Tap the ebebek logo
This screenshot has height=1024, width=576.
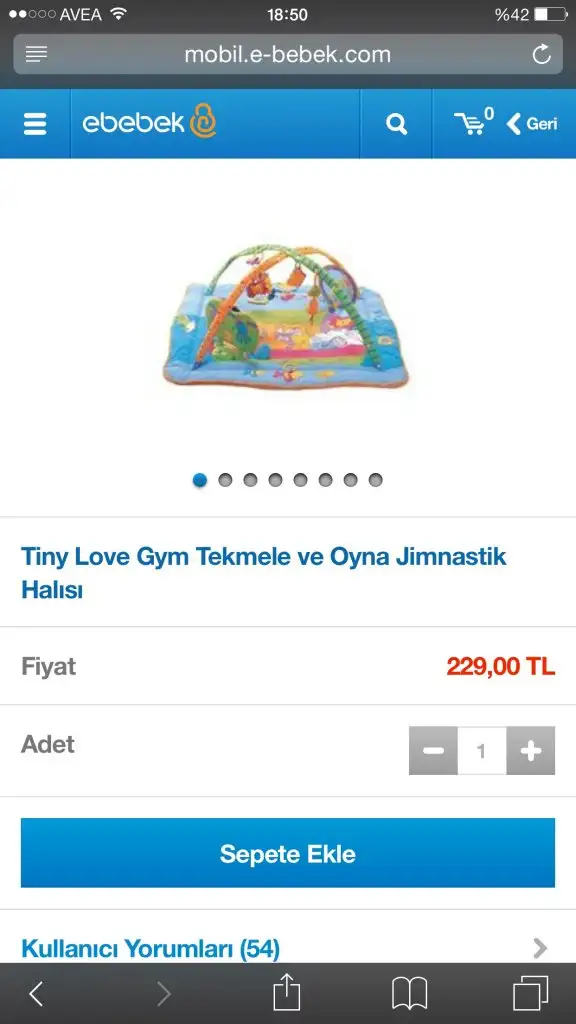click(x=149, y=121)
